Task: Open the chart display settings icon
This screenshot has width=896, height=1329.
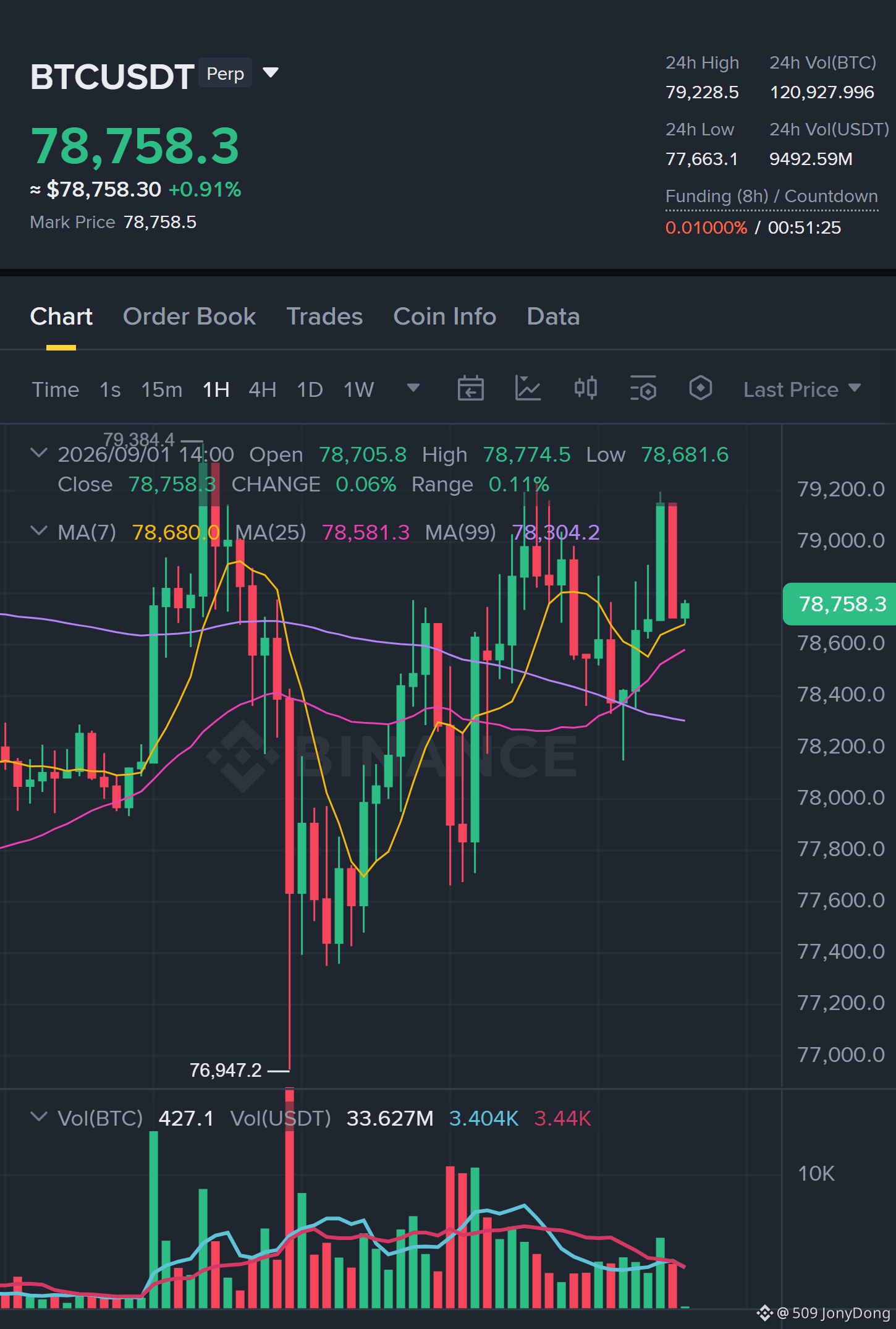Action: [643, 389]
